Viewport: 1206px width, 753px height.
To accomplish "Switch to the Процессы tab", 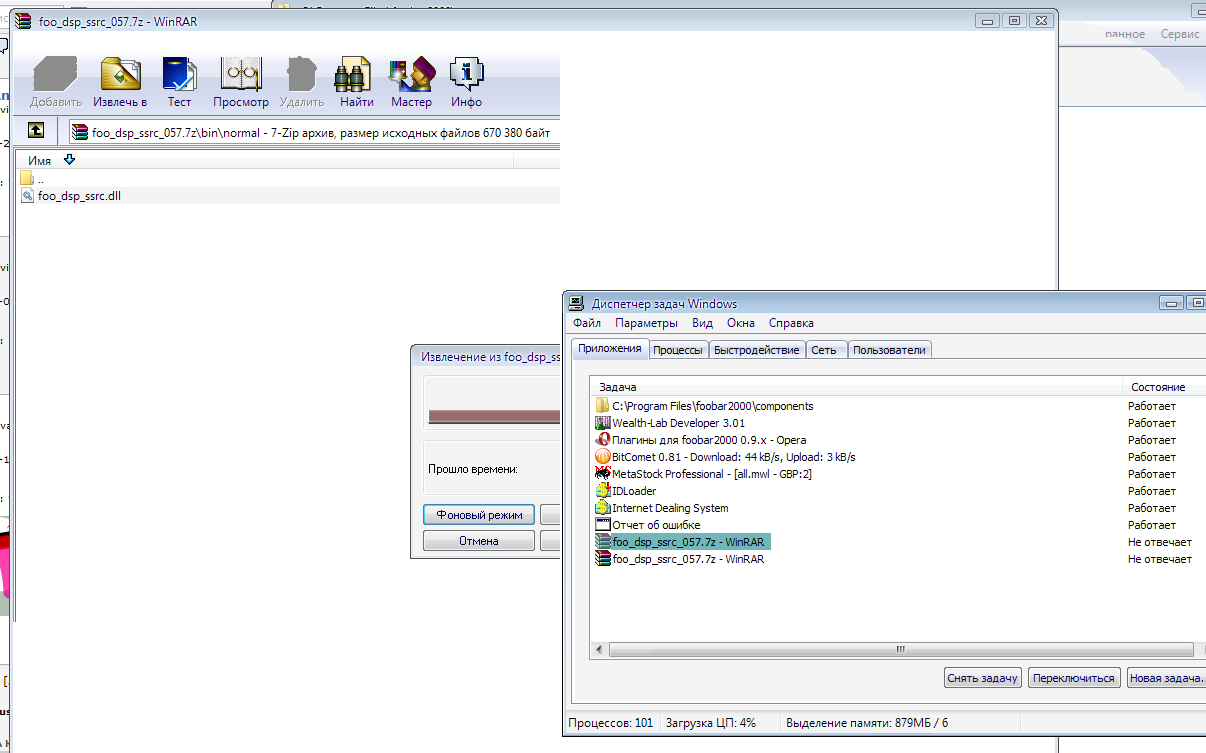I will (x=678, y=350).
